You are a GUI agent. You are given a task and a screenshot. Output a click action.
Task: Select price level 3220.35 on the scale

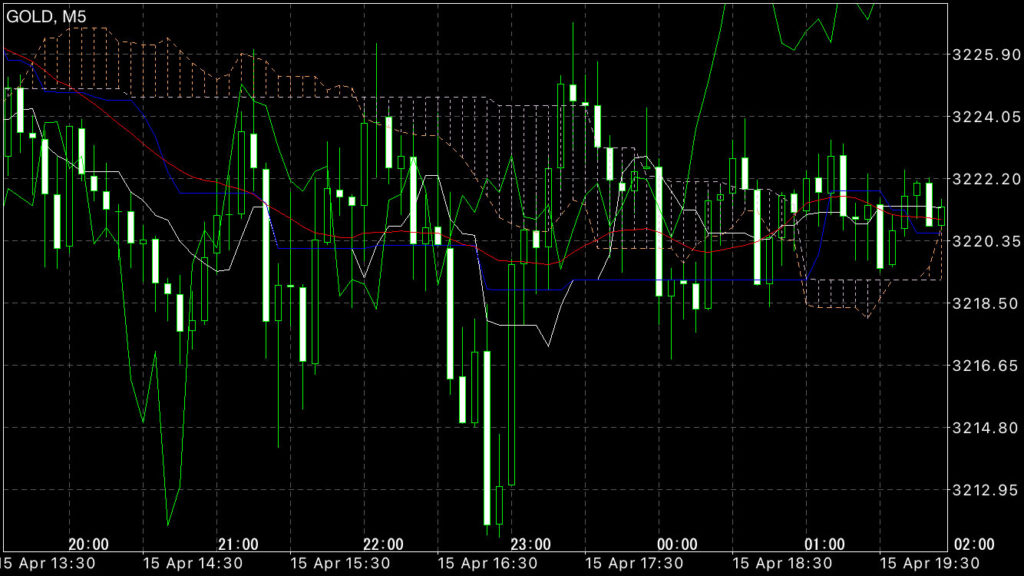coord(986,241)
